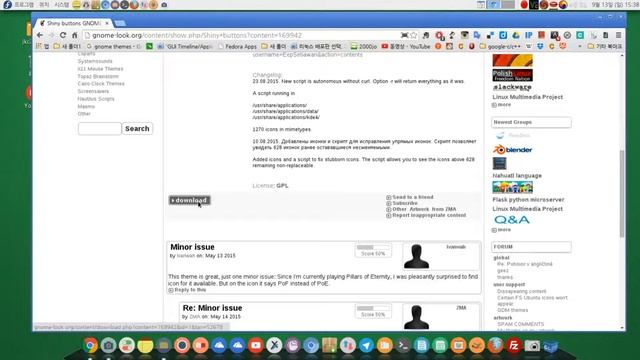The width and height of the screenshot is (640, 360).
Task: Open the Polish Linux group logo
Action: (512, 75)
